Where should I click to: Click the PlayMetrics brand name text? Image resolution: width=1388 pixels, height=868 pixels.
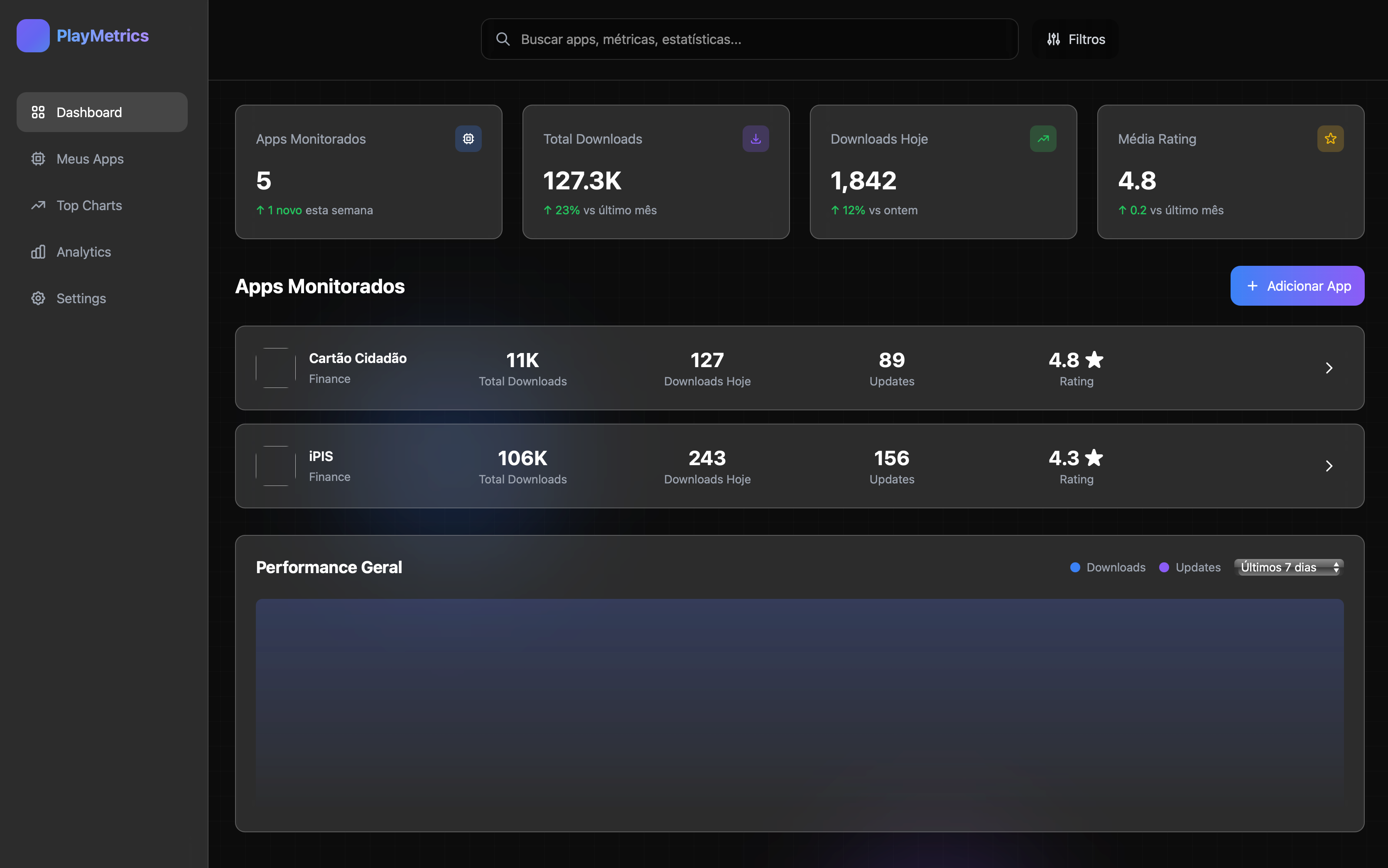(103, 36)
